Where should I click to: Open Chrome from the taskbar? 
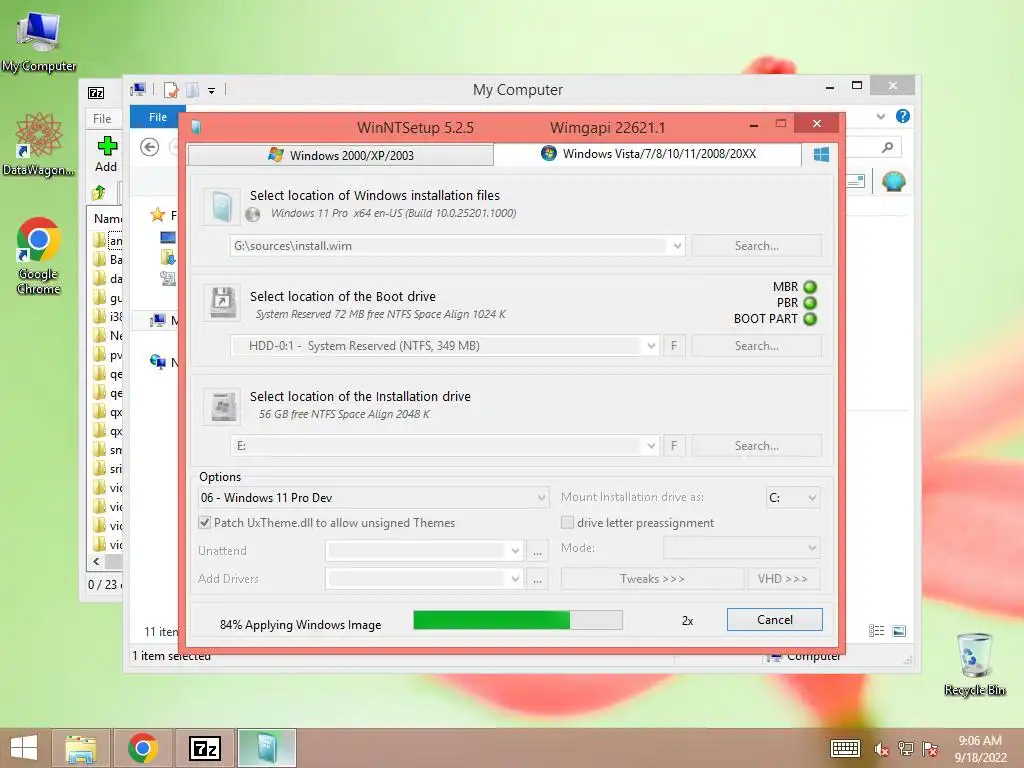coord(143,748)
